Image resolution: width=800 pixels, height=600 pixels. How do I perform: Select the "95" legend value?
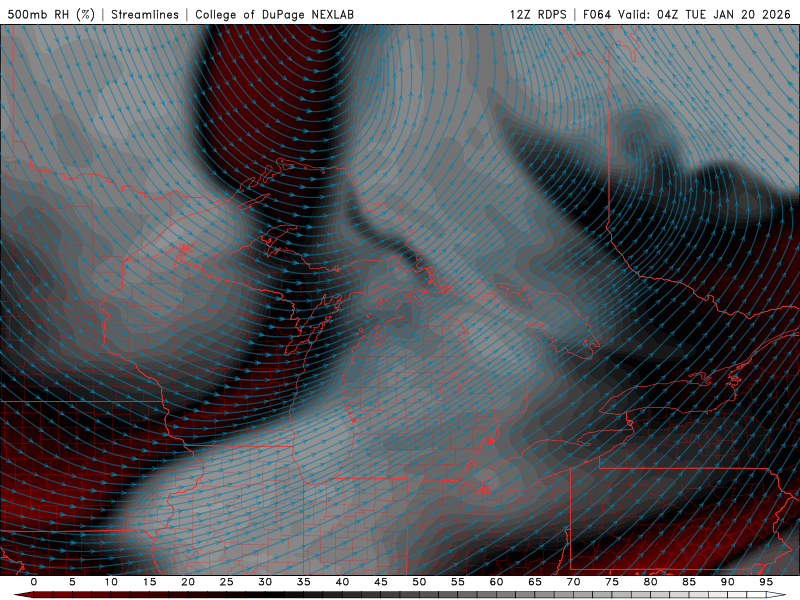(766, 582)
